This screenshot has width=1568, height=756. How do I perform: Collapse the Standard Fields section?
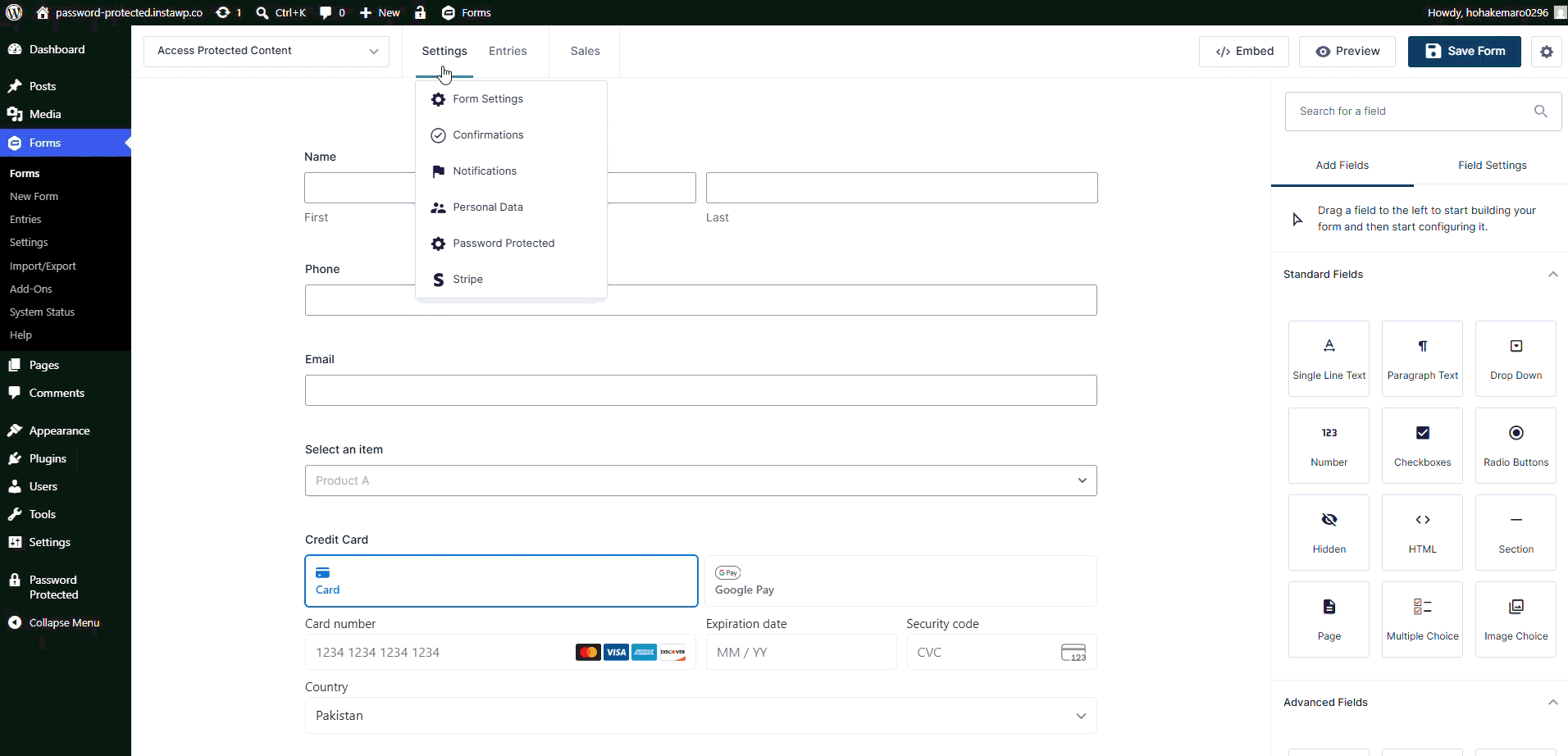1552,275
